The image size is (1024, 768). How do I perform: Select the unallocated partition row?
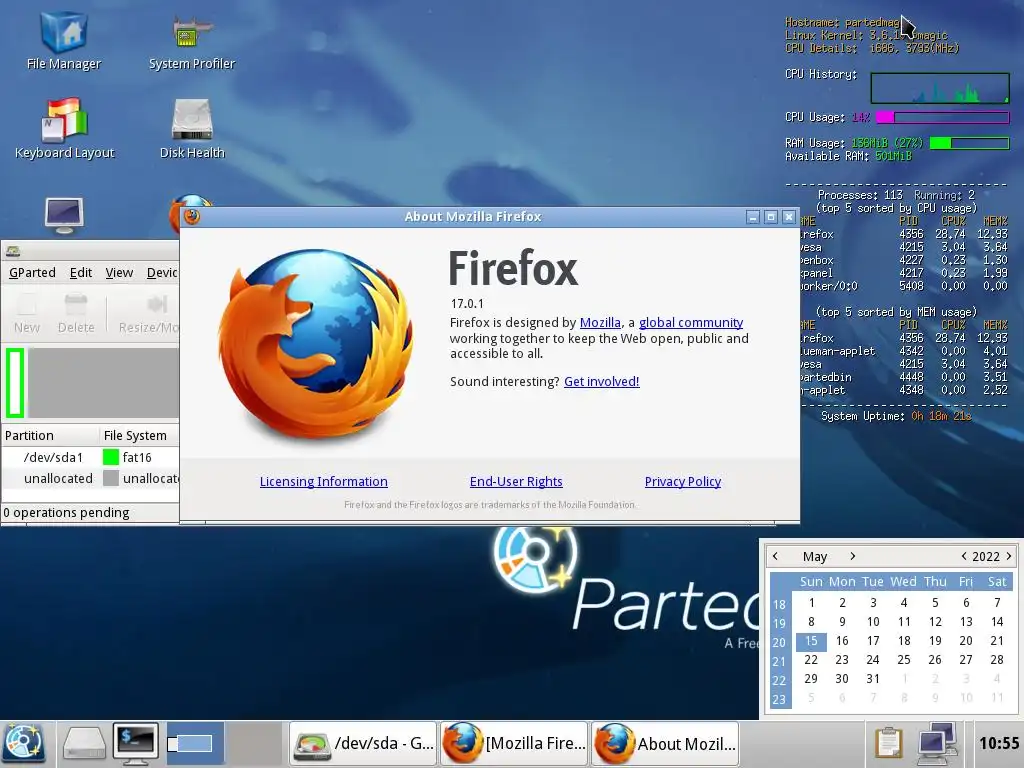pos(90,478)
